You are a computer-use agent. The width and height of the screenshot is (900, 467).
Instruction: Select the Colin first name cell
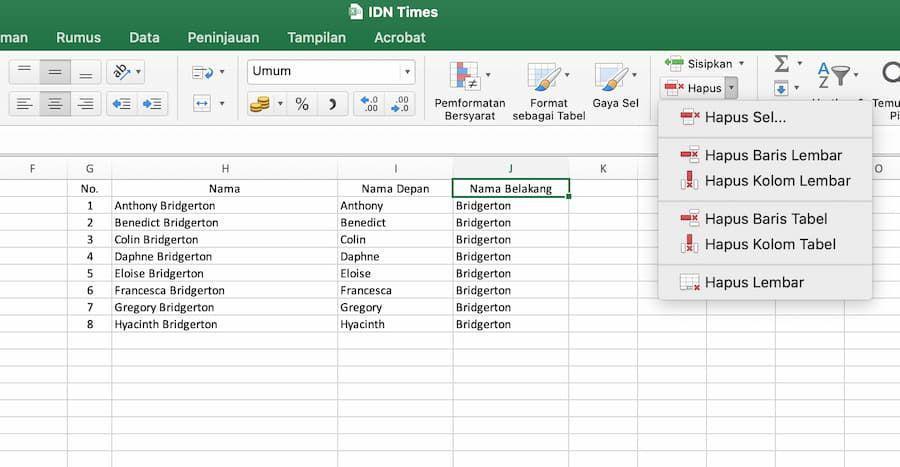tap(395, 240)
